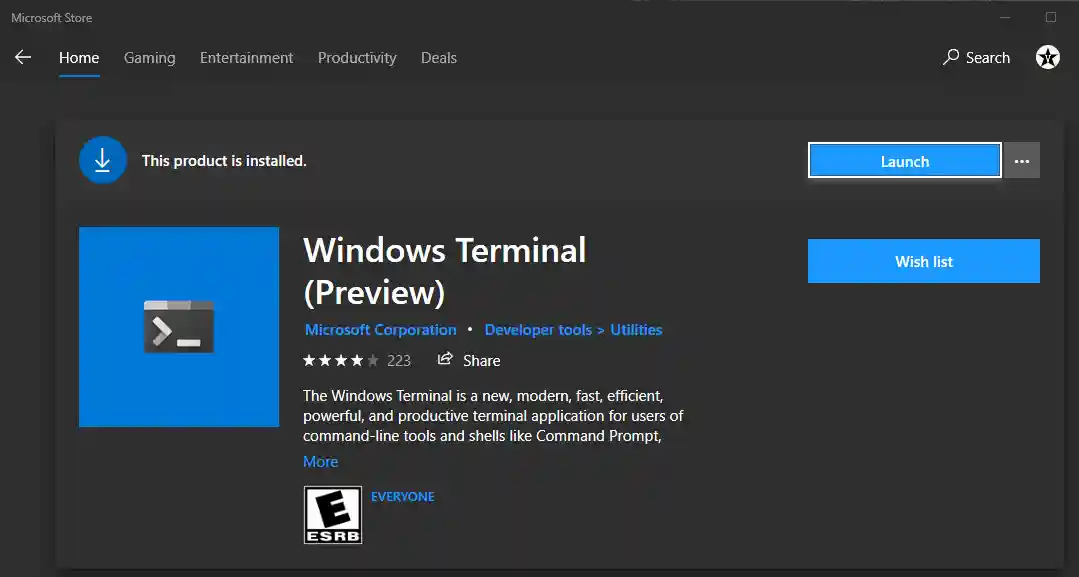Viewport: 1079px width, 577px height.
Task: Open the More options ellipsis beside Launch
Action: [x=1021, y=160]
